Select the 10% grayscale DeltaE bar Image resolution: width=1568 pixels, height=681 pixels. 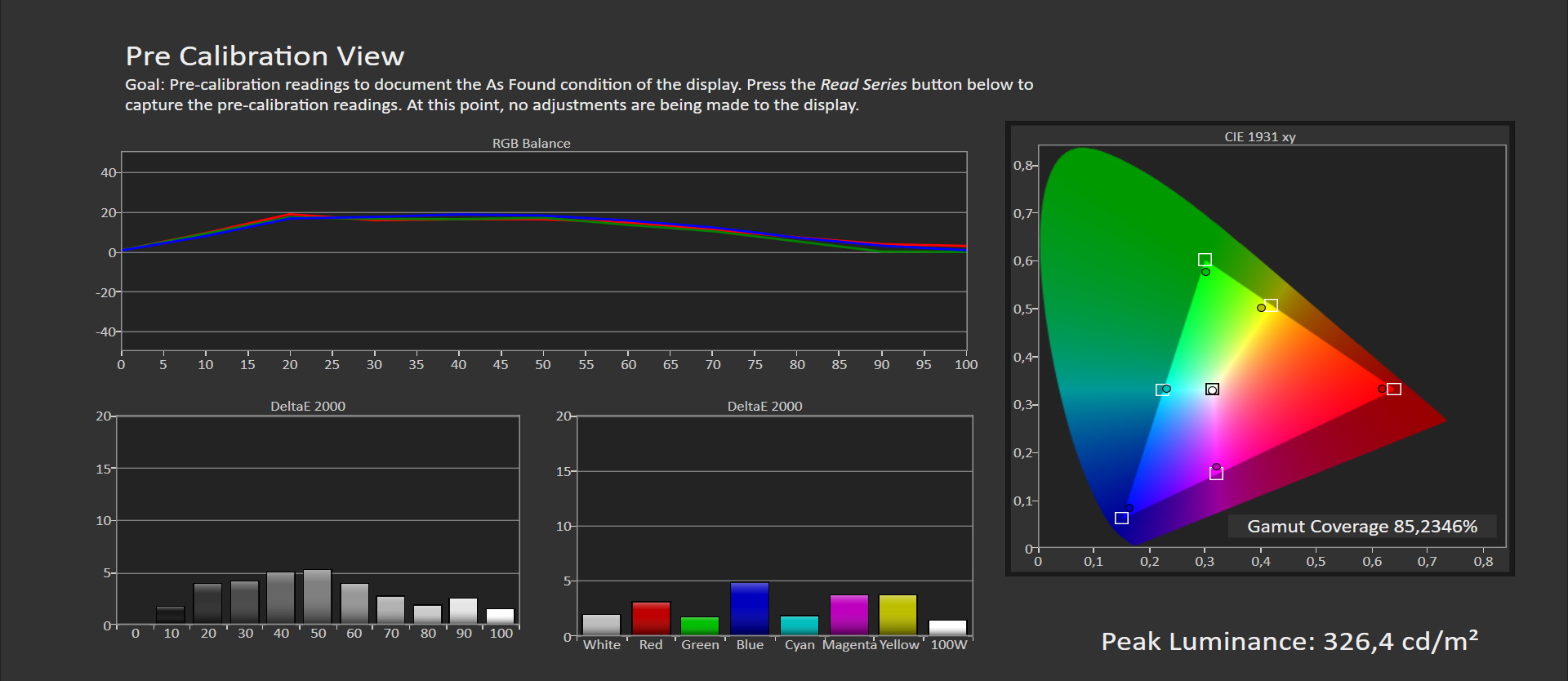click(x=170, y=615)
